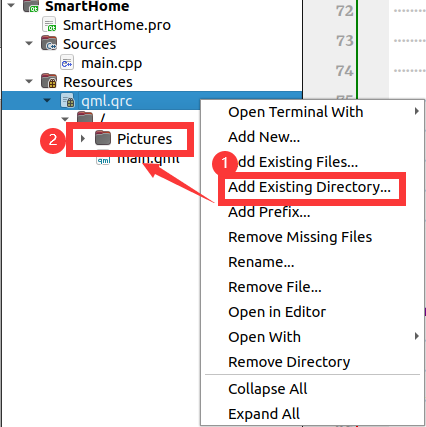Click the main.cpp C++ file icon
The width and height of the screenshot is (426, 427).
click(67, 63)
